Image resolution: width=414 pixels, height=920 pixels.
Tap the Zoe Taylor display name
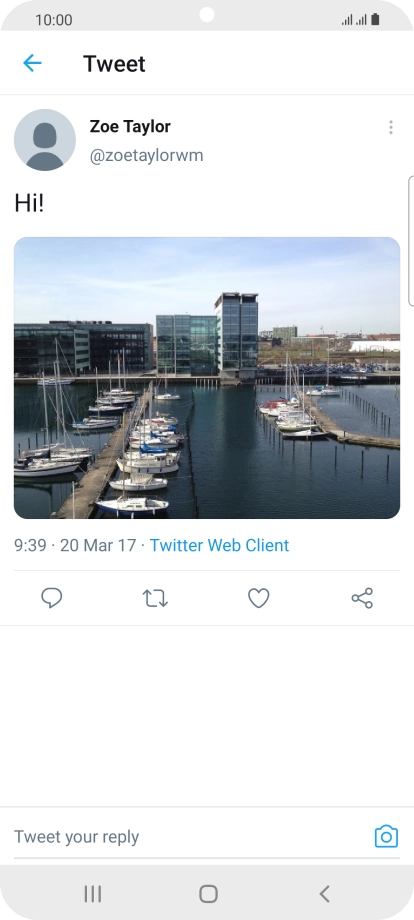tap(130, 126)
